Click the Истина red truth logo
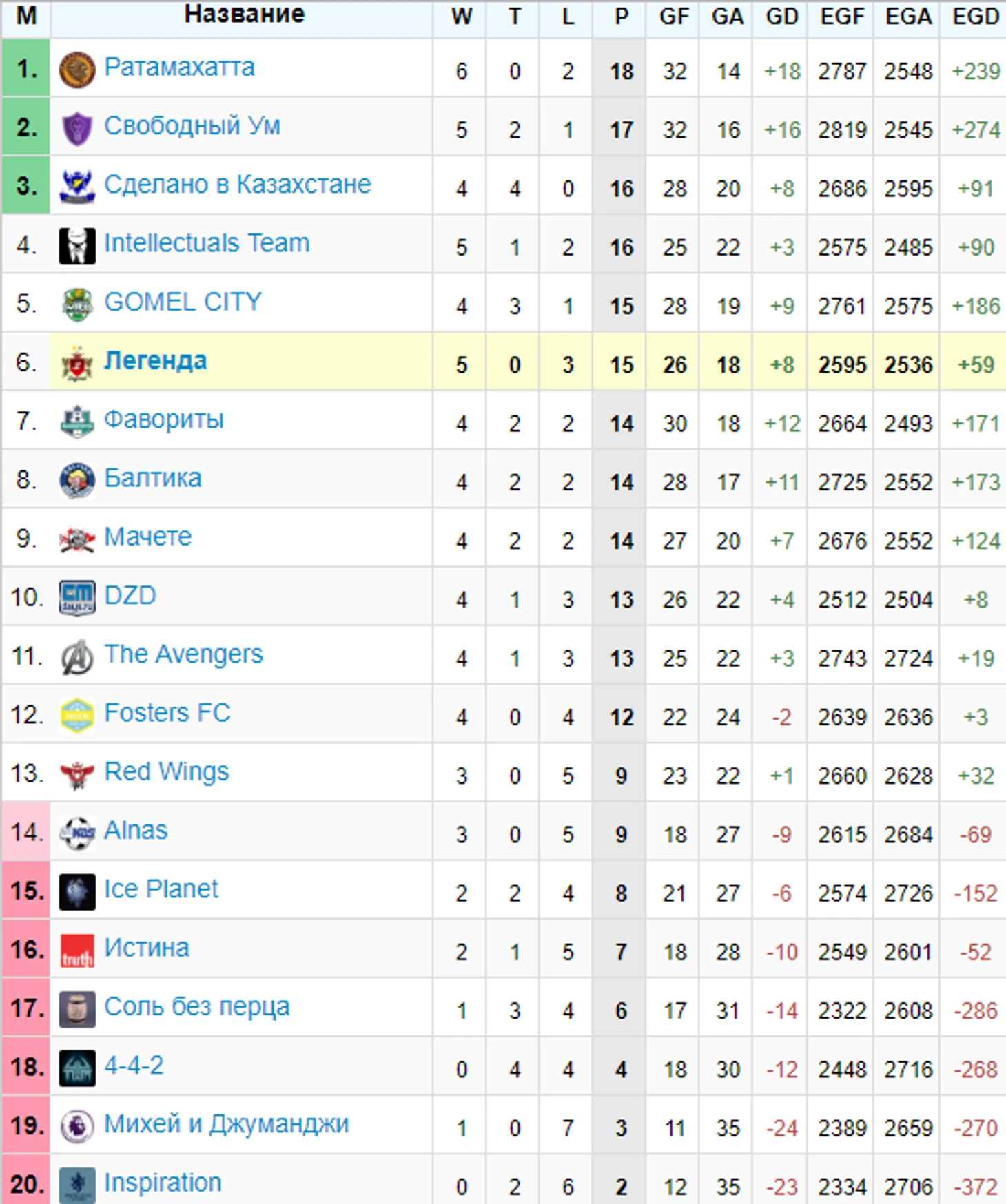Image resolution: width=1006 pixels, height=1204 pixels. click(x=77, y=951)
